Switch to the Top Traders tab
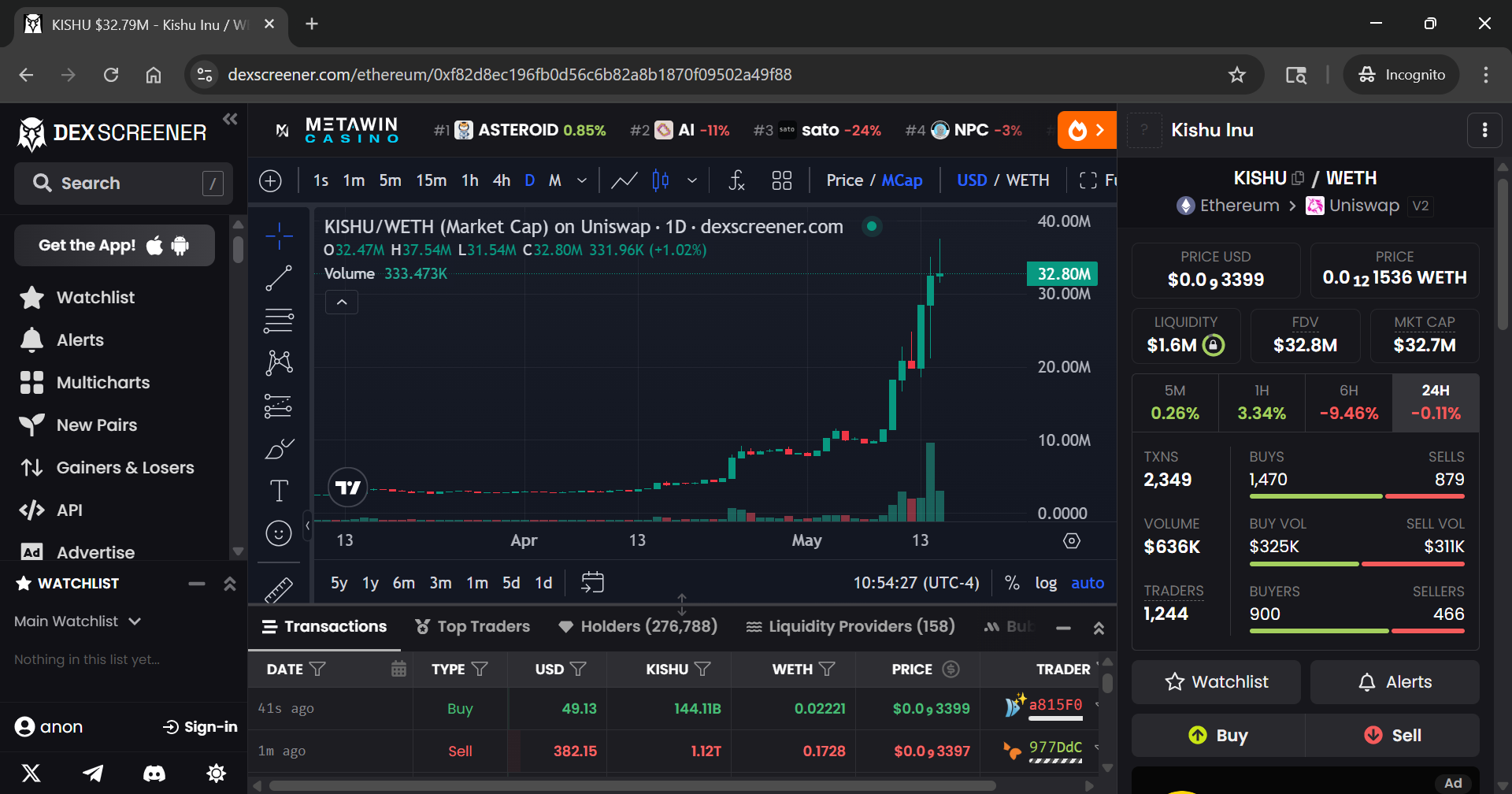 (x=472, y=626)
